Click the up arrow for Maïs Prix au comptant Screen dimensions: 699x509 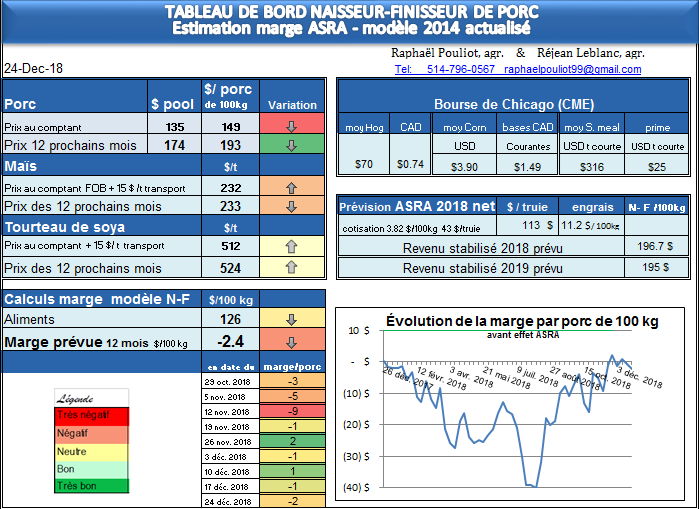tap(292, 187)
